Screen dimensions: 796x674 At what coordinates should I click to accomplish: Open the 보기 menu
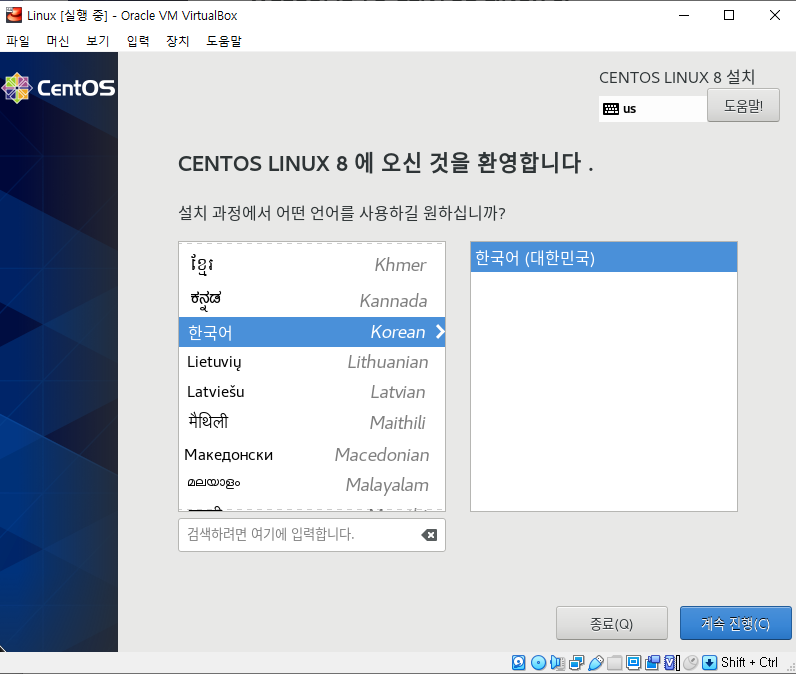97,41
